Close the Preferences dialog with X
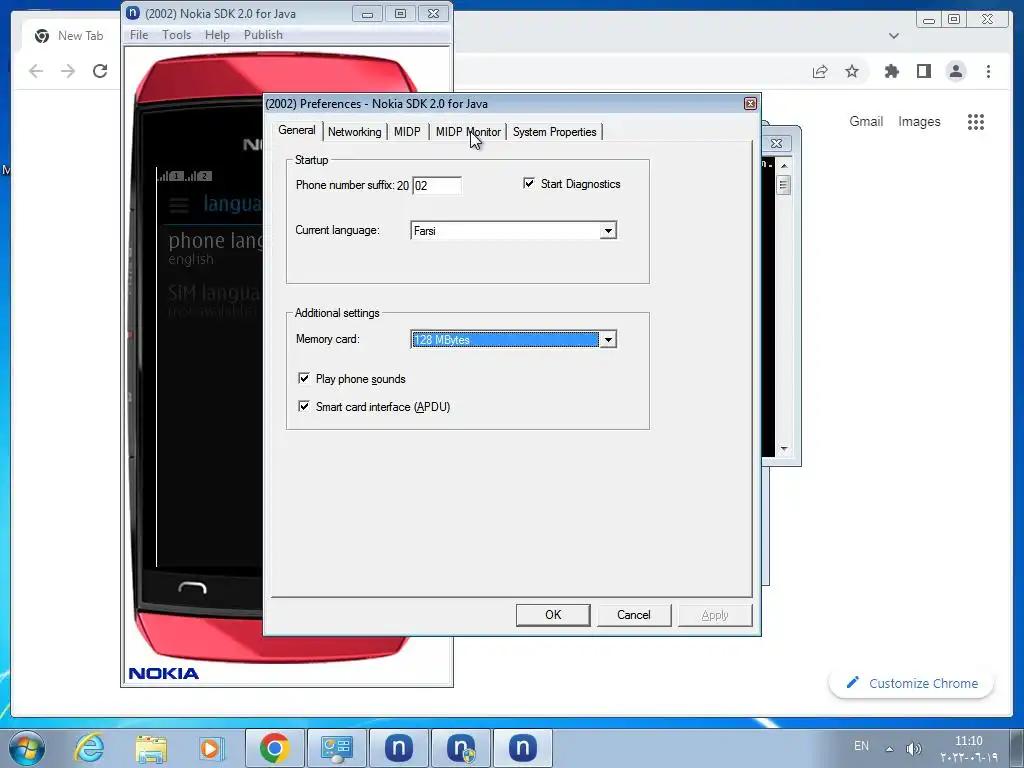This screenshot has height=768, width=1024. tap(750, 103)
